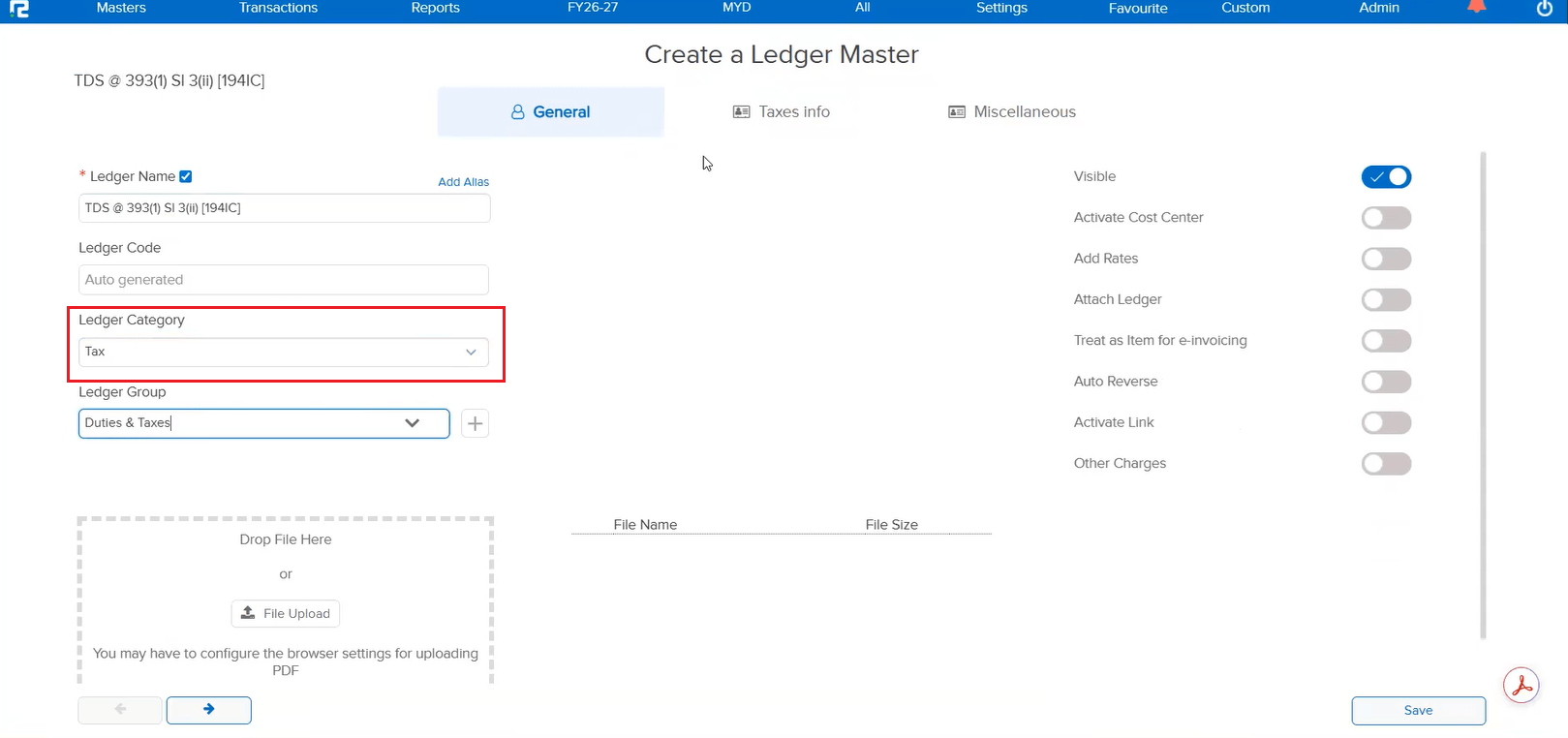Screen dimensions: 1568x738
Task: Go to next step arrow button
Action: [209, 710]
